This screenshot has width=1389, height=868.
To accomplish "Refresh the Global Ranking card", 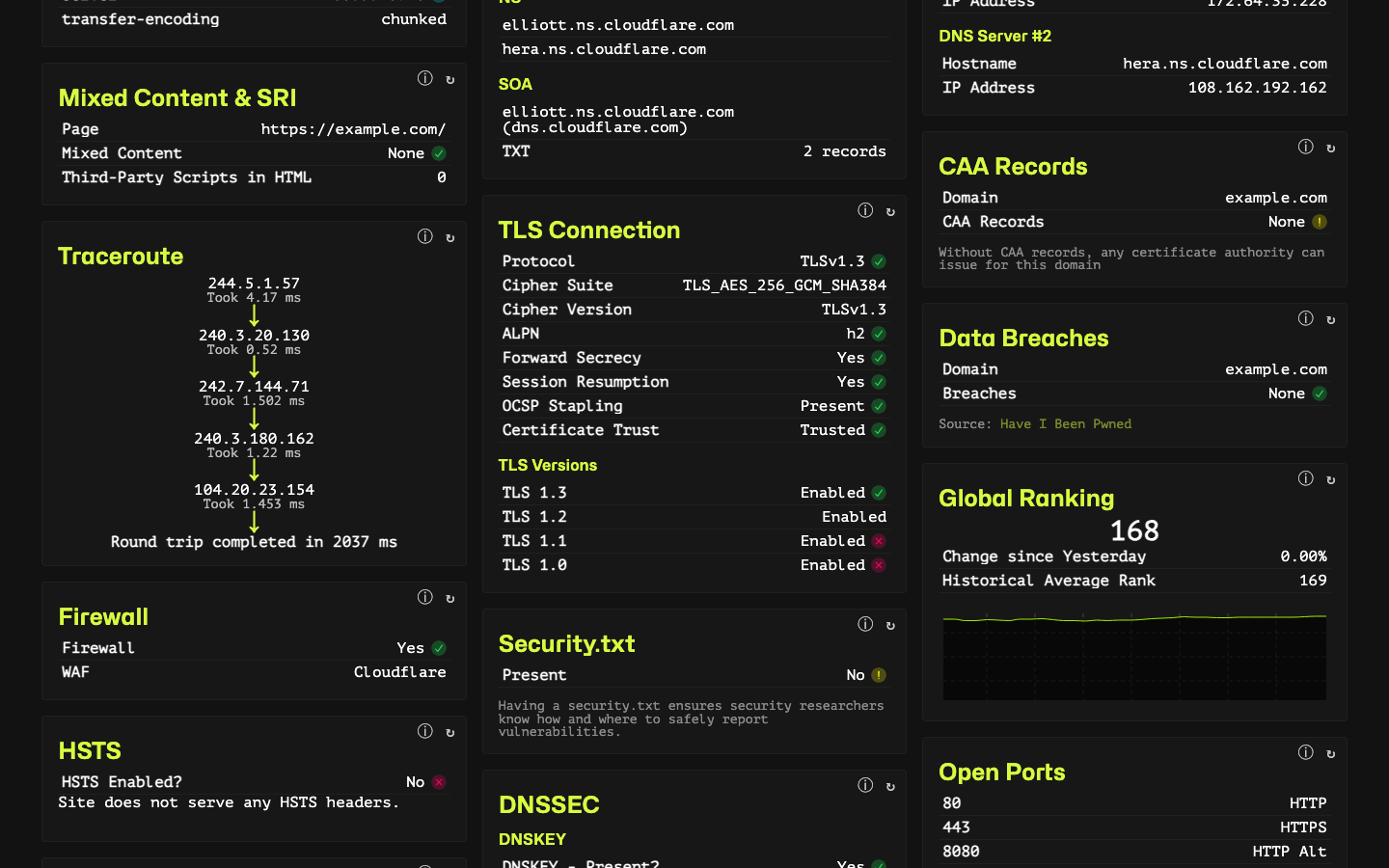I will pos(1331,479).
